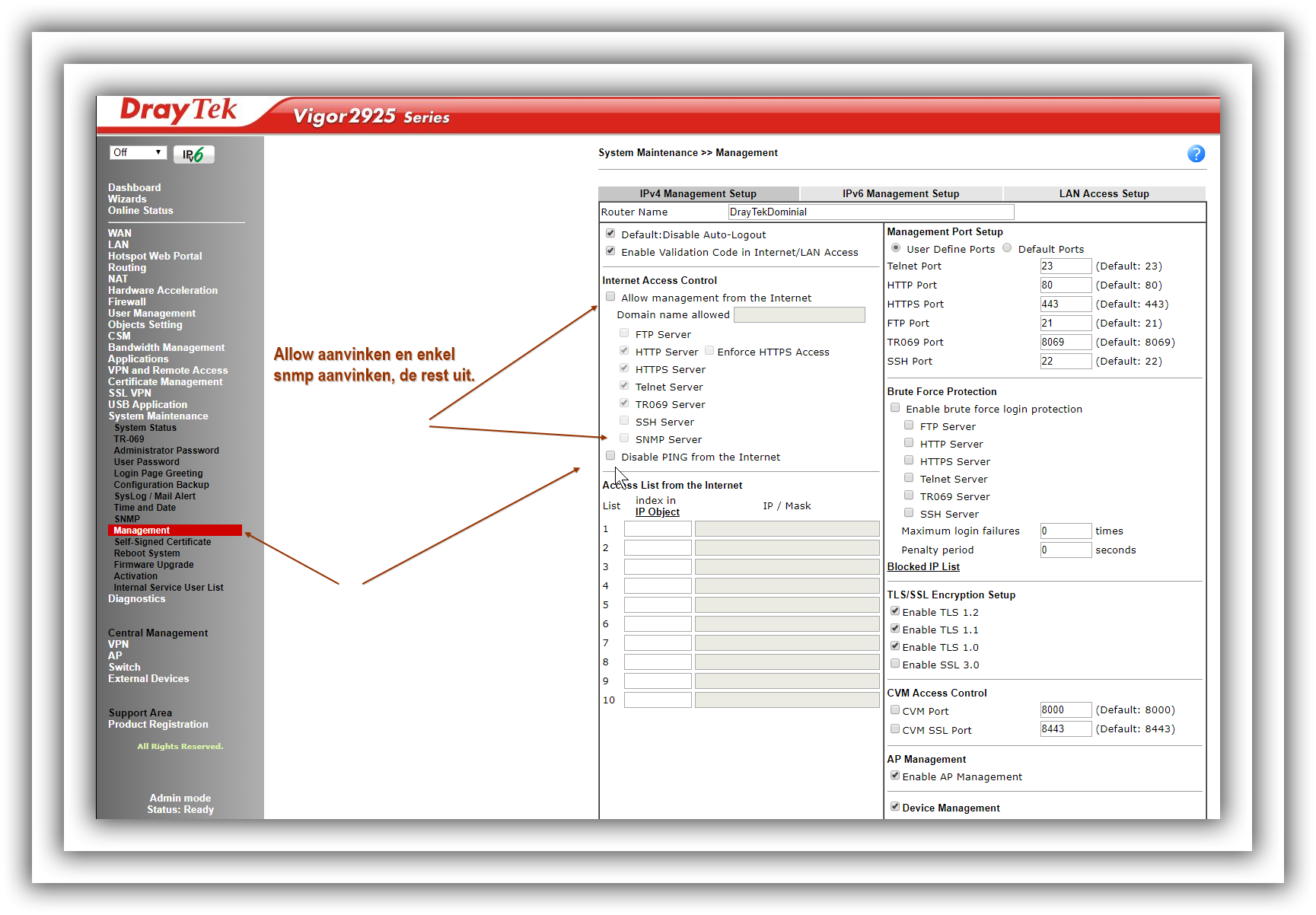
Task: Click the IPv6 logo icon
Action: click(x=193, y=155)
